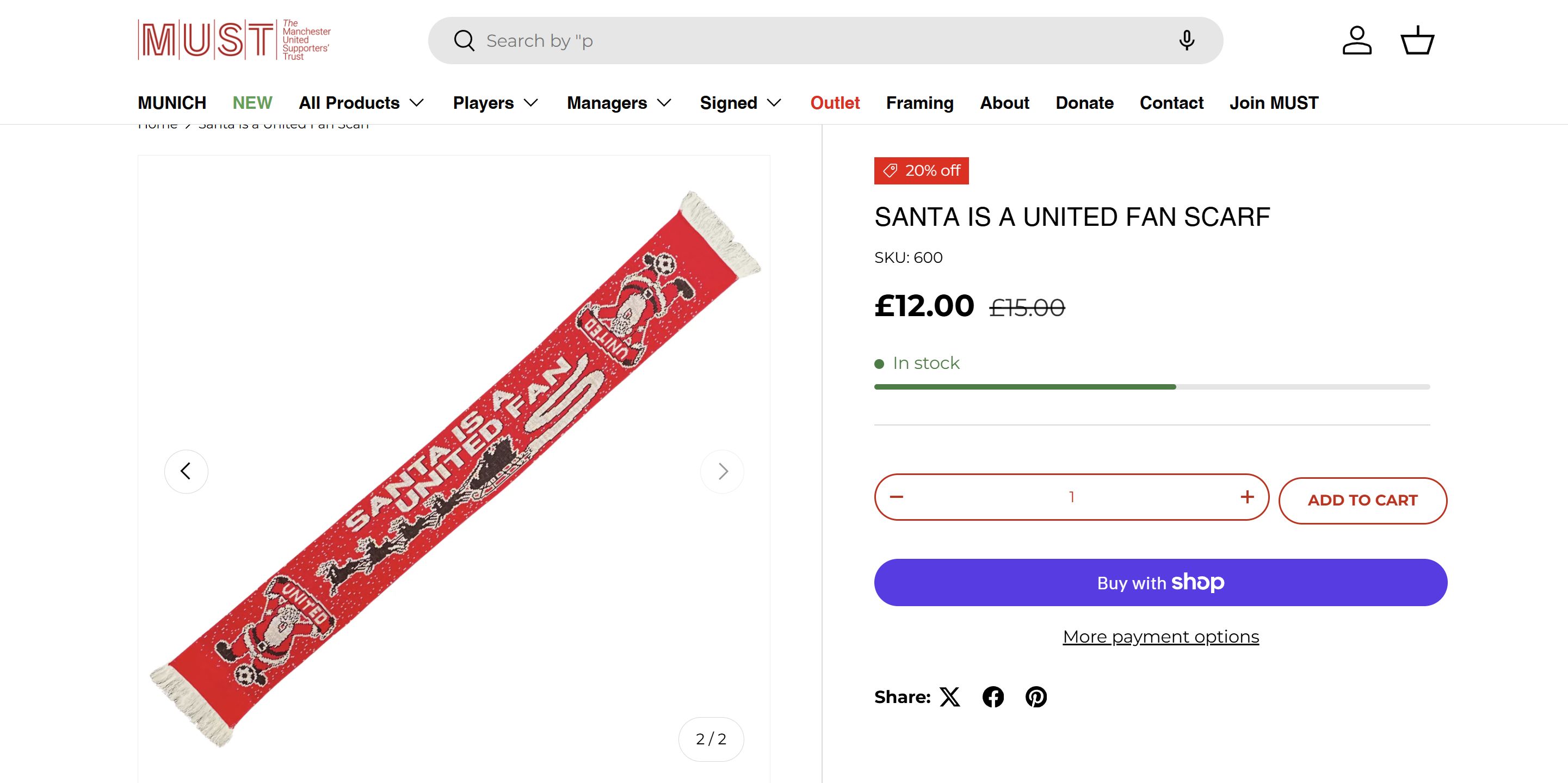Share the product on Facebook

coord(993,696)
